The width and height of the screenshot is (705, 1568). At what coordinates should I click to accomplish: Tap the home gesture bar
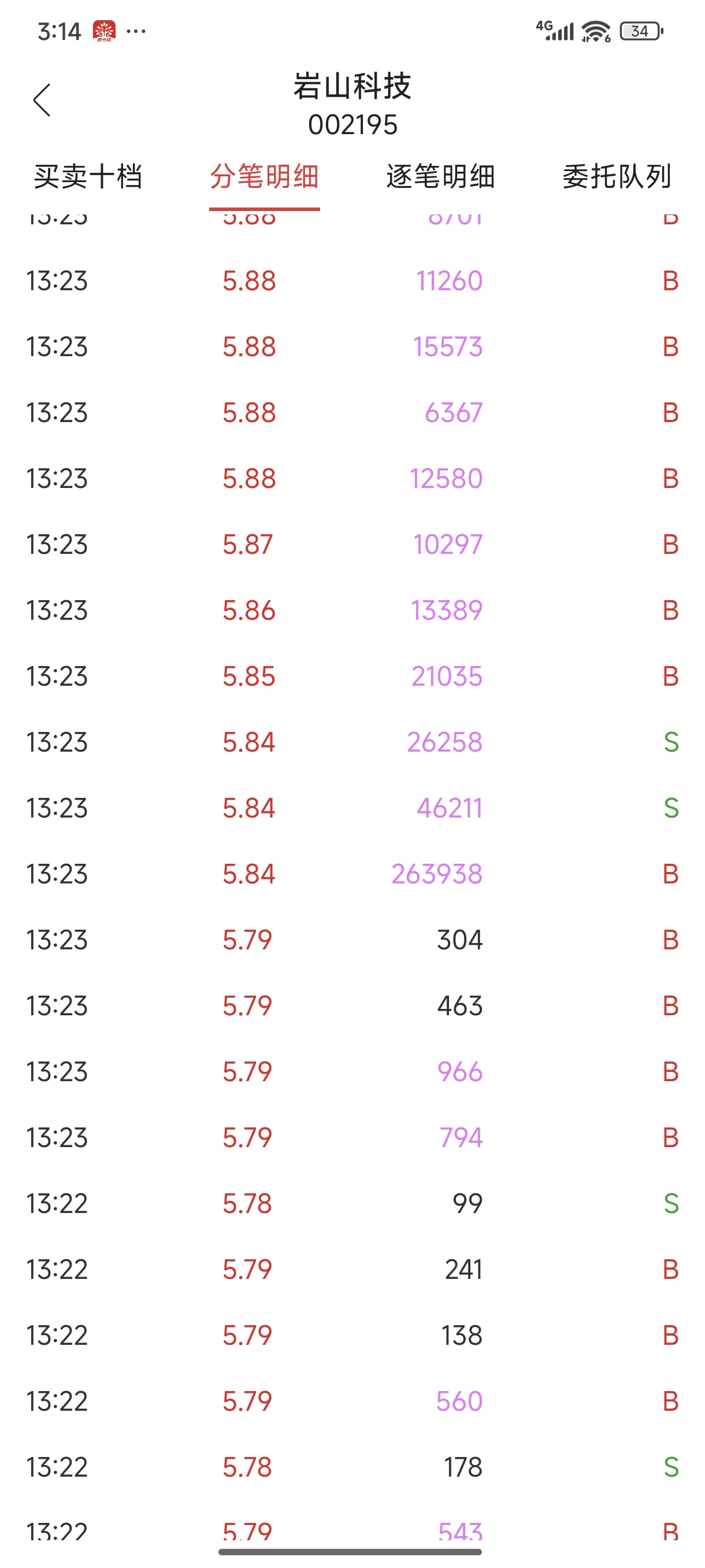350,1552
